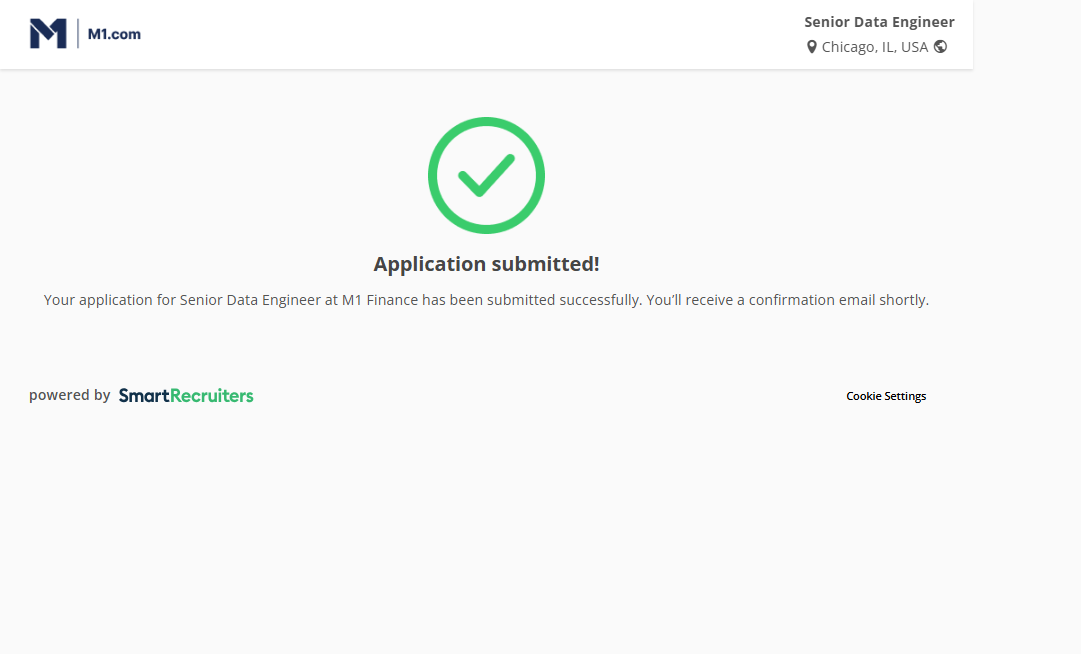Select the Senior Data Engineer header title
1081x654 pixels.
pyautogui.click(x=879, y=22)
